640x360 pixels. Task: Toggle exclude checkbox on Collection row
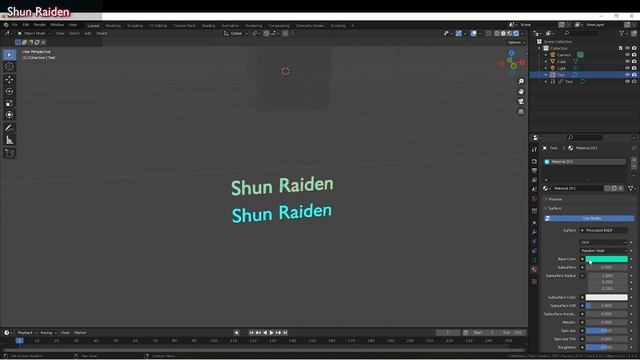coord(620,48)
